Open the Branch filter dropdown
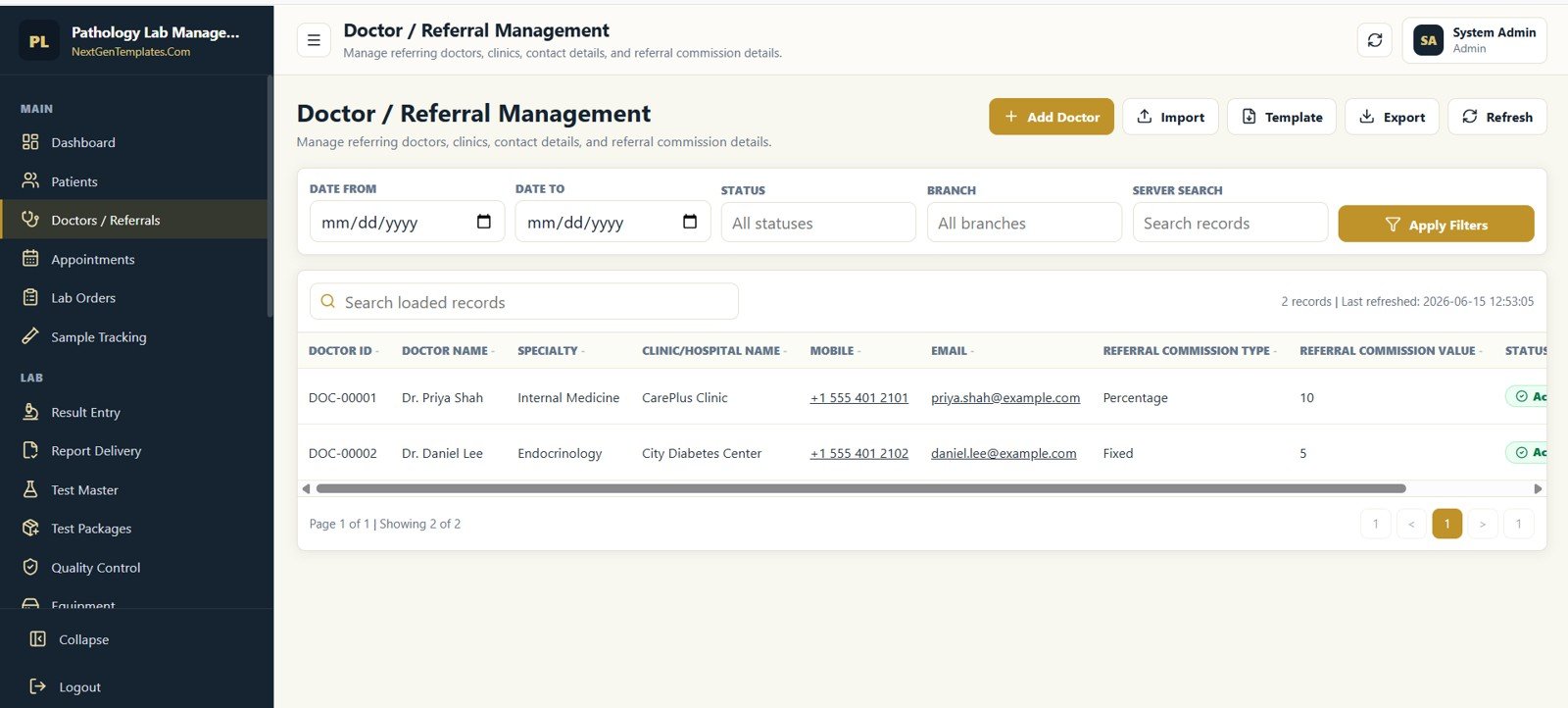This screenshot has height=708, width=1568. click(1024, 223)
